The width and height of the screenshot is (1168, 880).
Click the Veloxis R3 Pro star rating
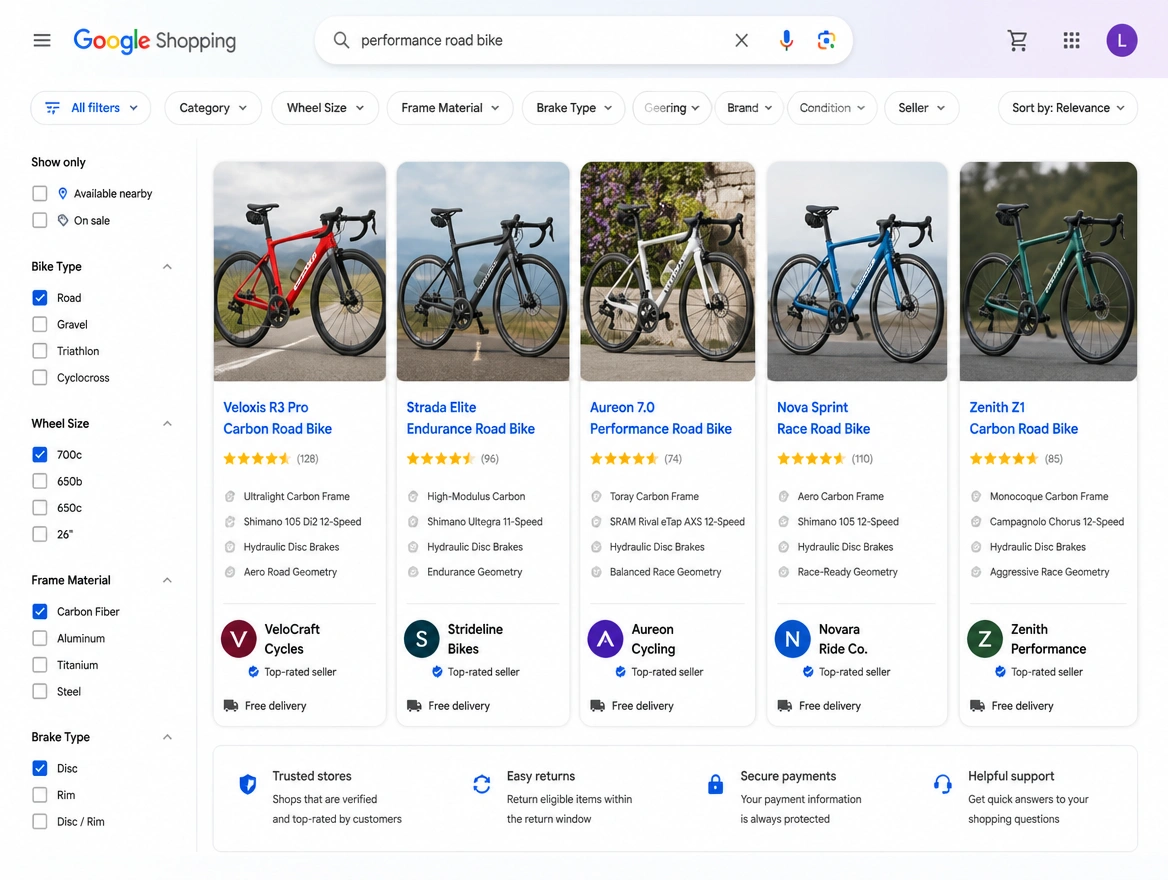pos(257,459)
